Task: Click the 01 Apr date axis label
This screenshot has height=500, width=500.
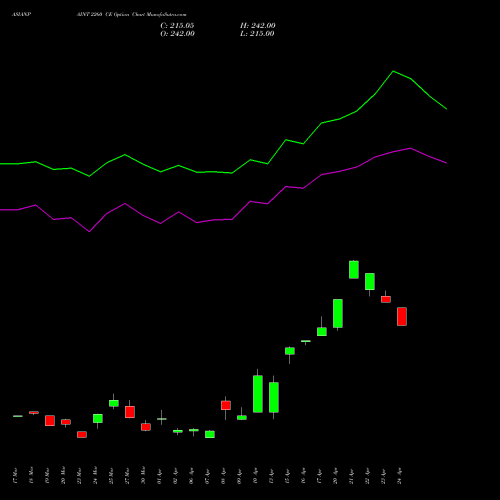Action: 159,476
